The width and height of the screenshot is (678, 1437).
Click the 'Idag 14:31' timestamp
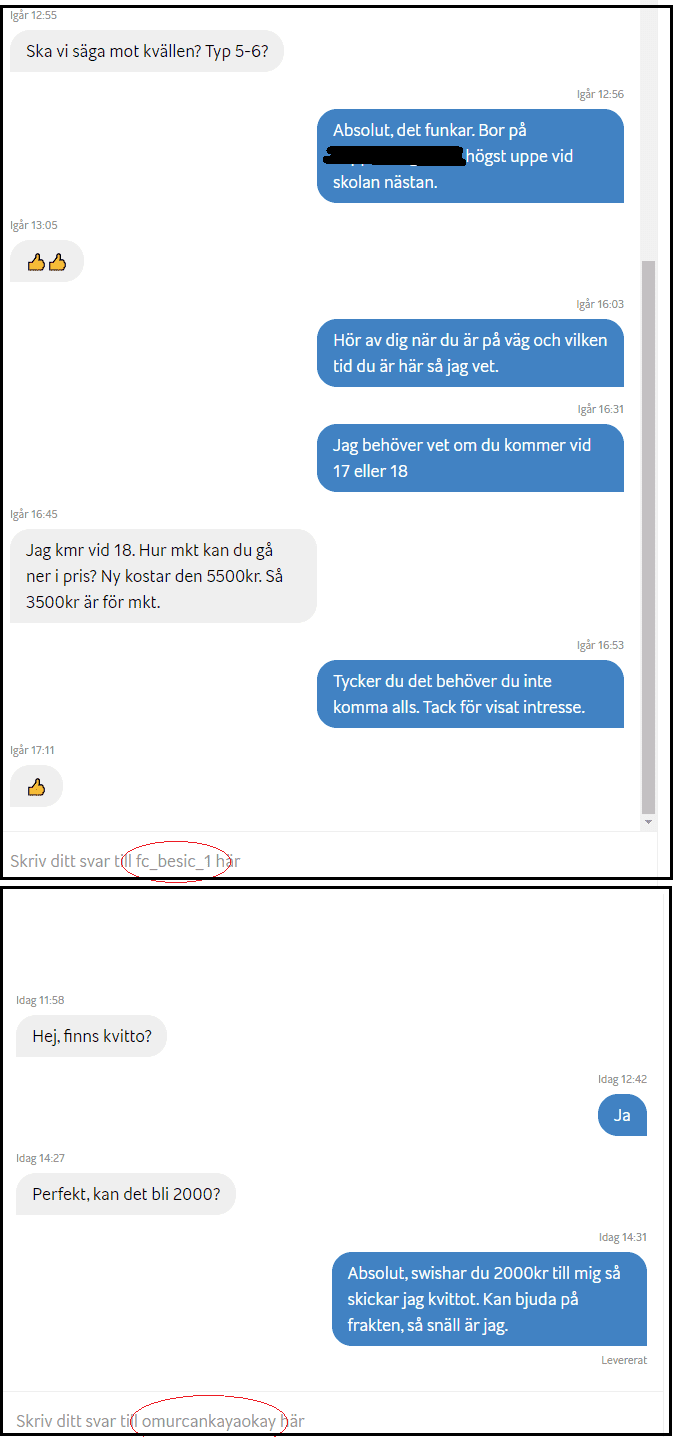(622, 1237)
